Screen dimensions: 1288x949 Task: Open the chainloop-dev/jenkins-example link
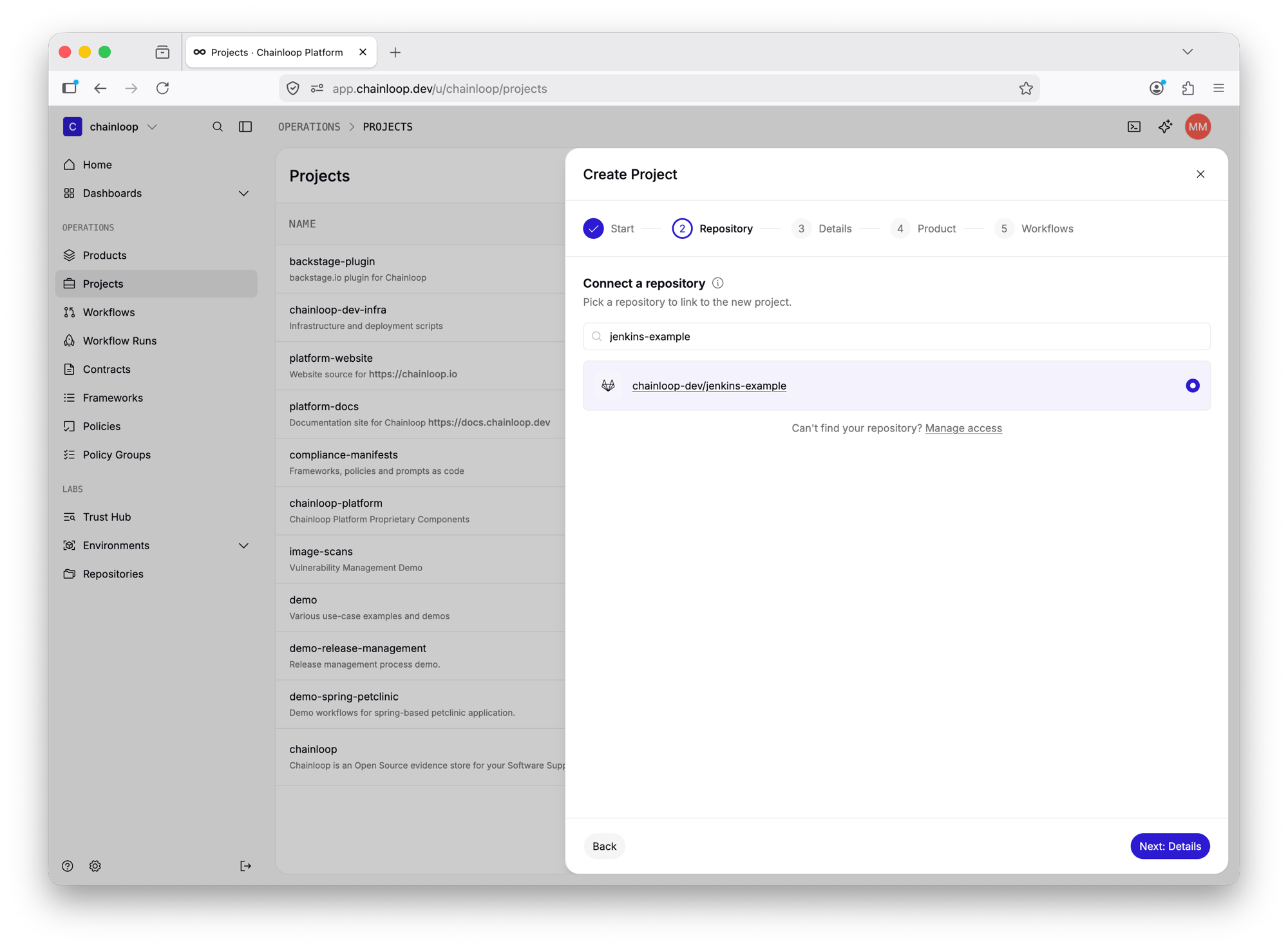[x=709, y=386]
